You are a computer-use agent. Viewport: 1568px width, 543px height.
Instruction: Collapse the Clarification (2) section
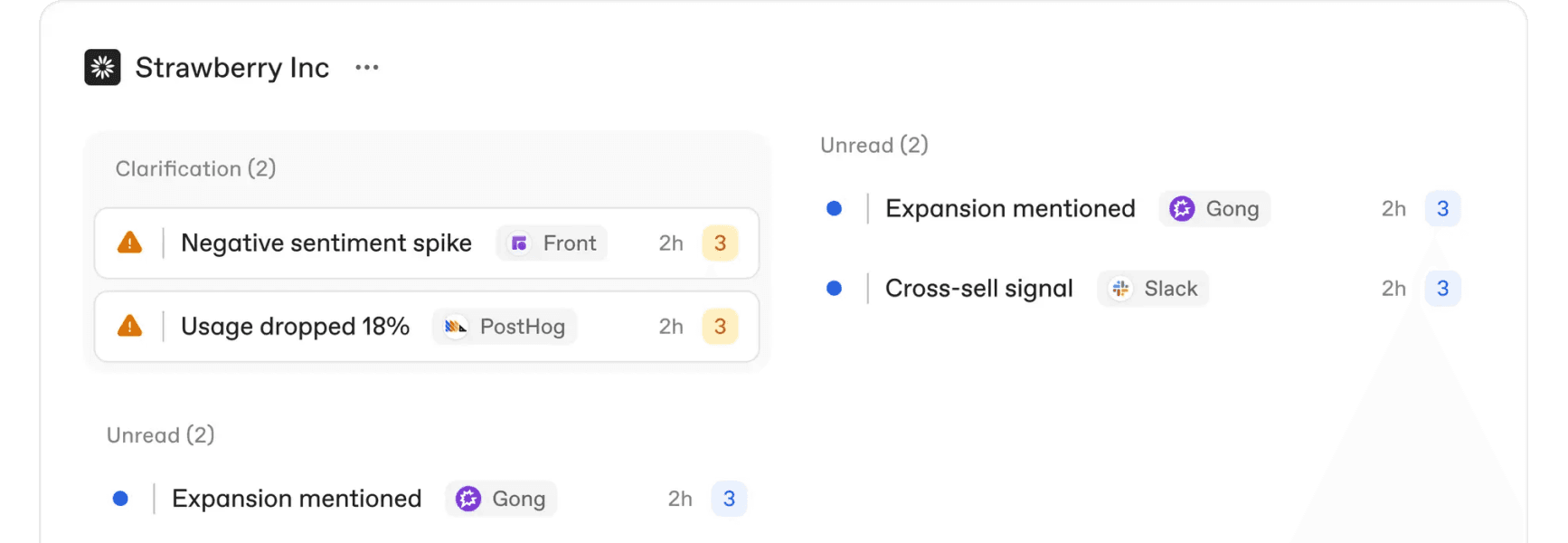195,168
